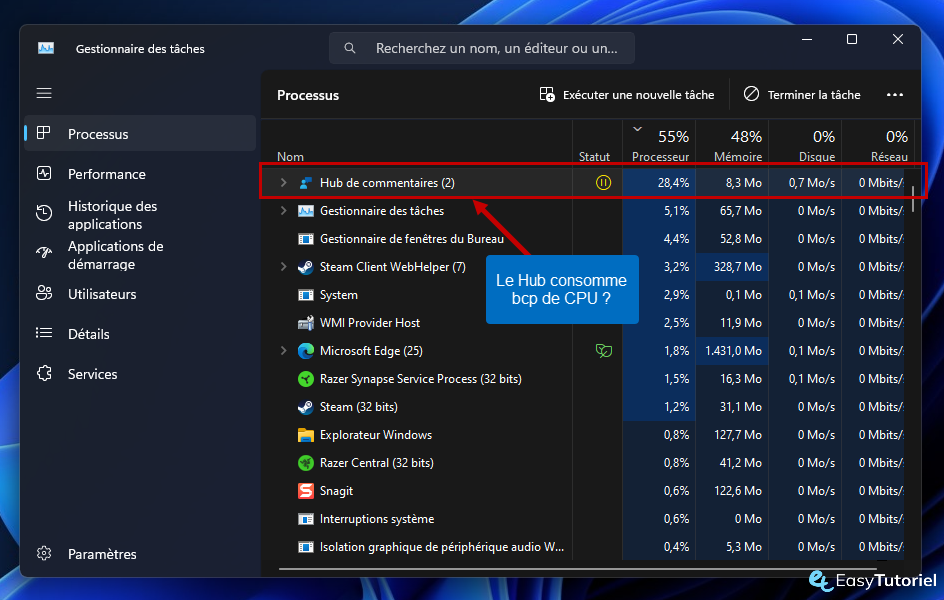Click the Services puzzle-piece icon

[44, 373]
